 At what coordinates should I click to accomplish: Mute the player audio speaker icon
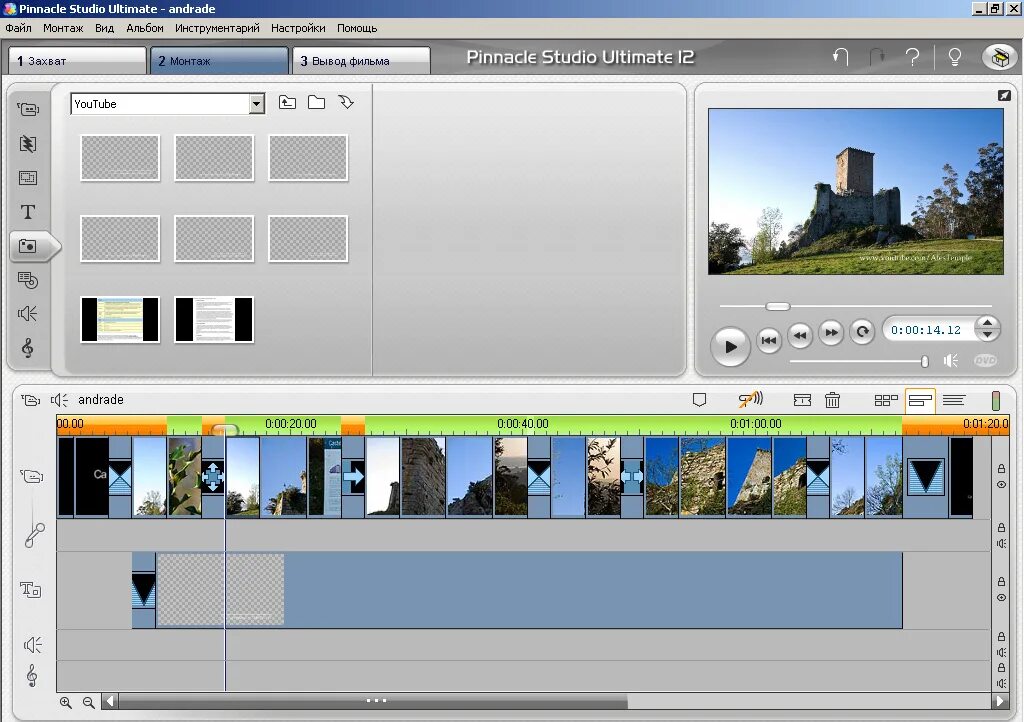point(951,360)
